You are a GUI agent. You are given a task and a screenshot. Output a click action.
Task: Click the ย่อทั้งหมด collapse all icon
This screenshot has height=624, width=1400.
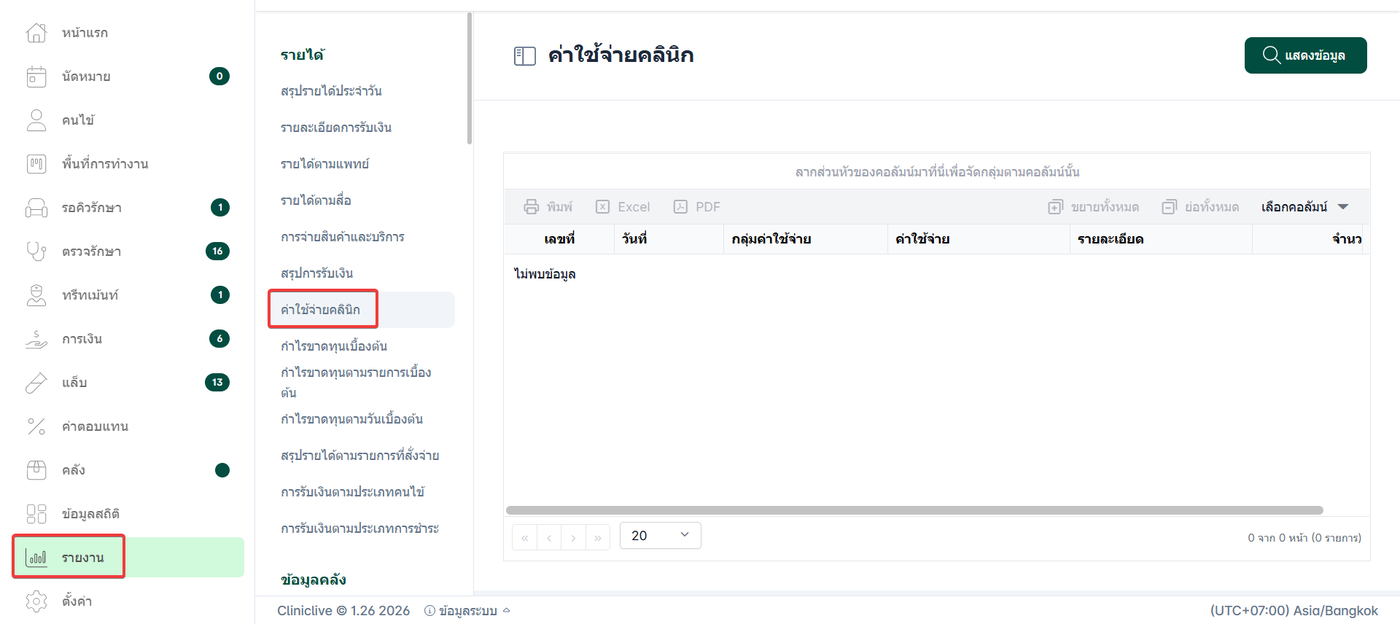tap(1169, 207)
